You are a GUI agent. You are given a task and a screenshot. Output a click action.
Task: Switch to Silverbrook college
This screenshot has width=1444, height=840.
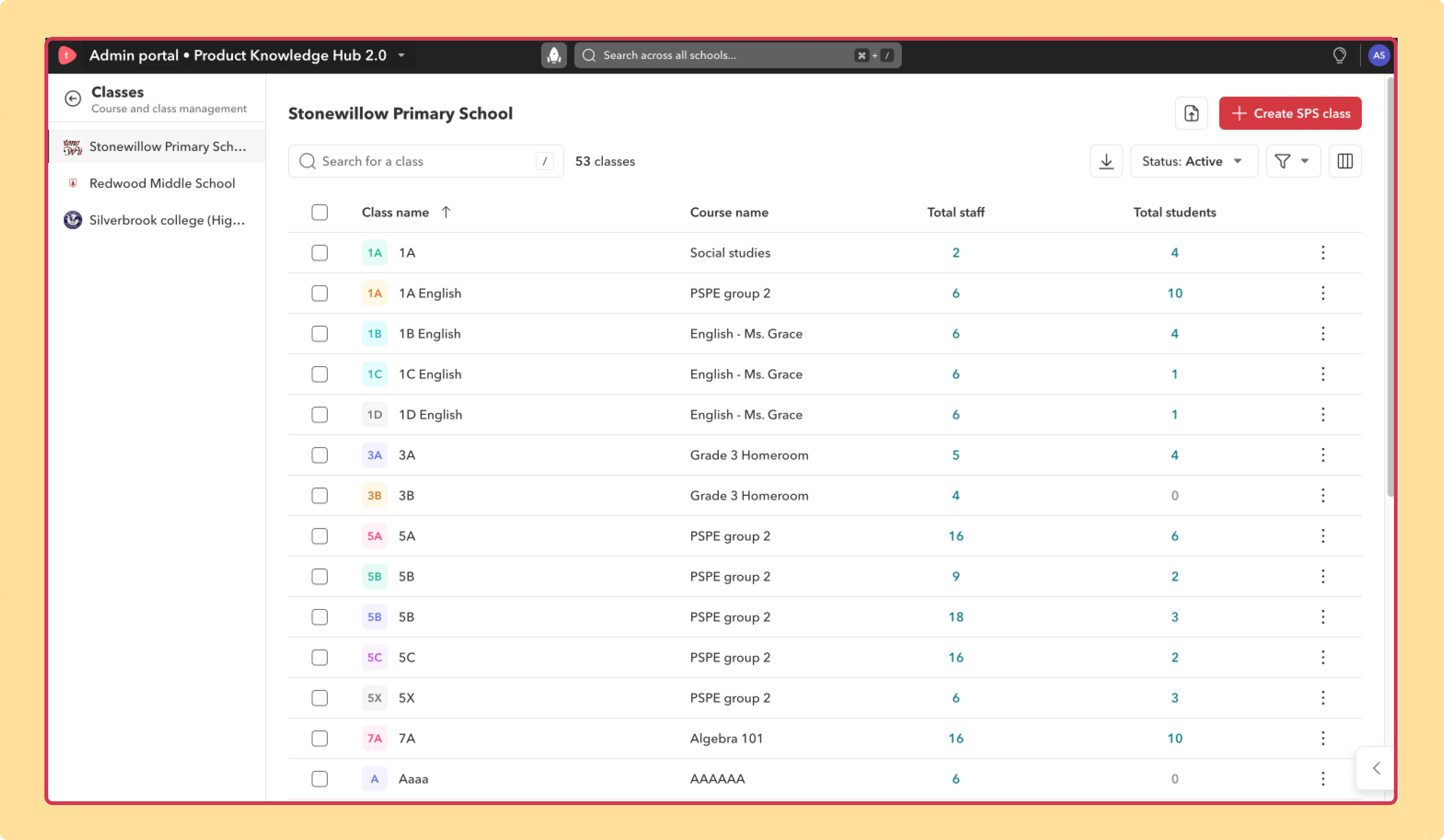coord(157,220)
